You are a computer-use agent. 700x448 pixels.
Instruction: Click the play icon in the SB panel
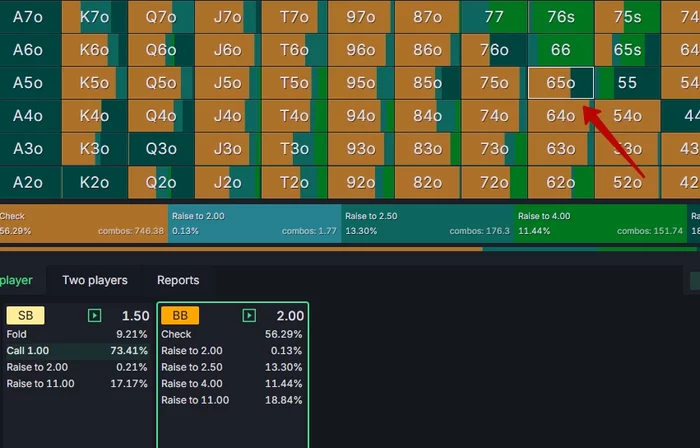(x=94, y=315)
